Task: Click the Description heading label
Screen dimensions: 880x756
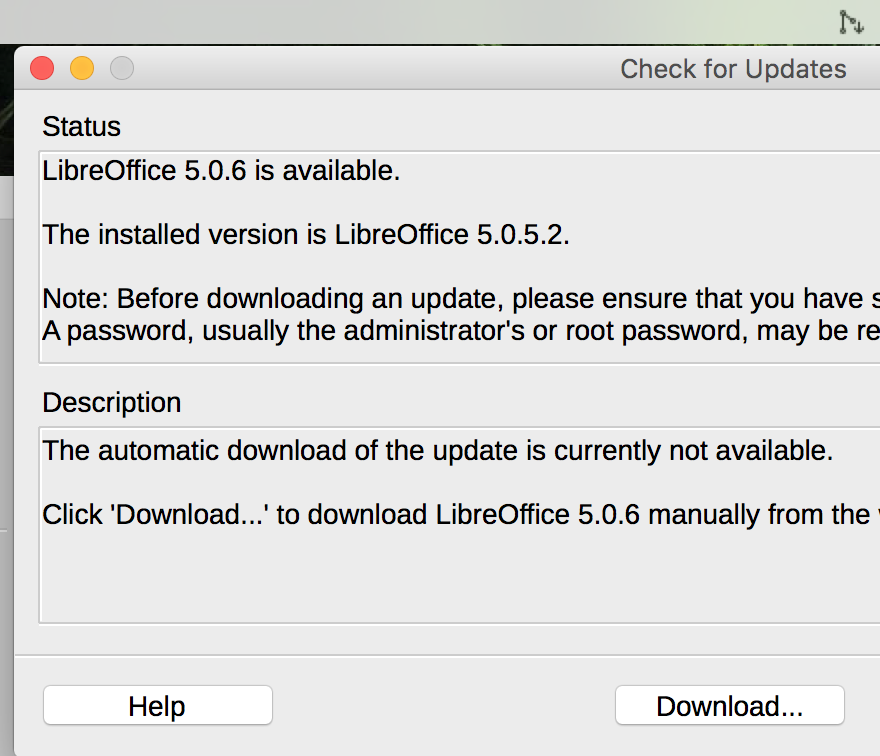Action: click(x=112, y=402)
